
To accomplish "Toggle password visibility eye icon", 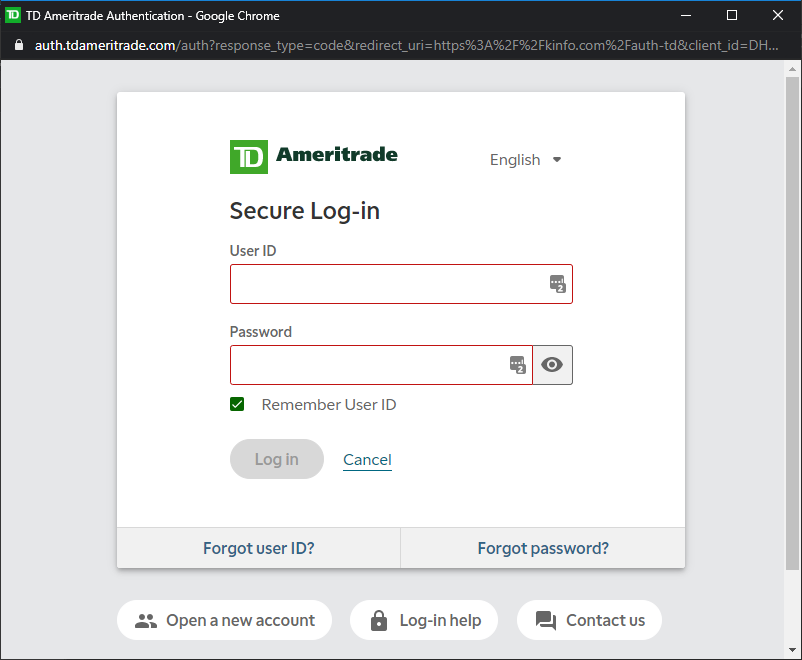I will 552,365.
